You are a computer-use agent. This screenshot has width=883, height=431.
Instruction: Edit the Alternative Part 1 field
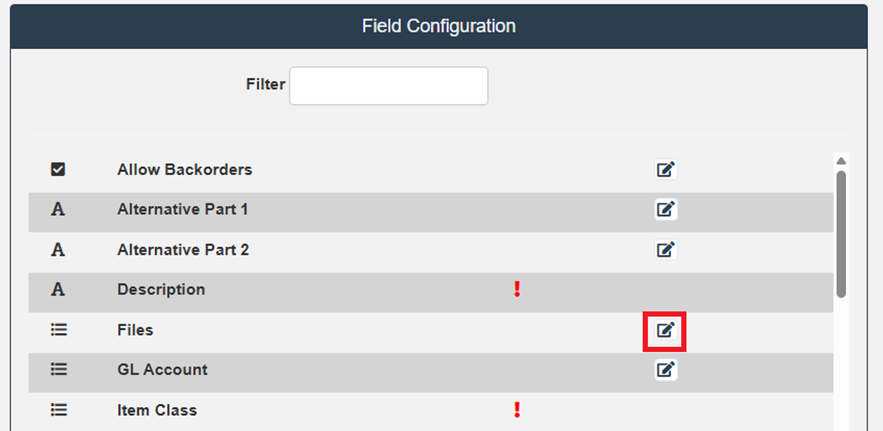[665, 210]
